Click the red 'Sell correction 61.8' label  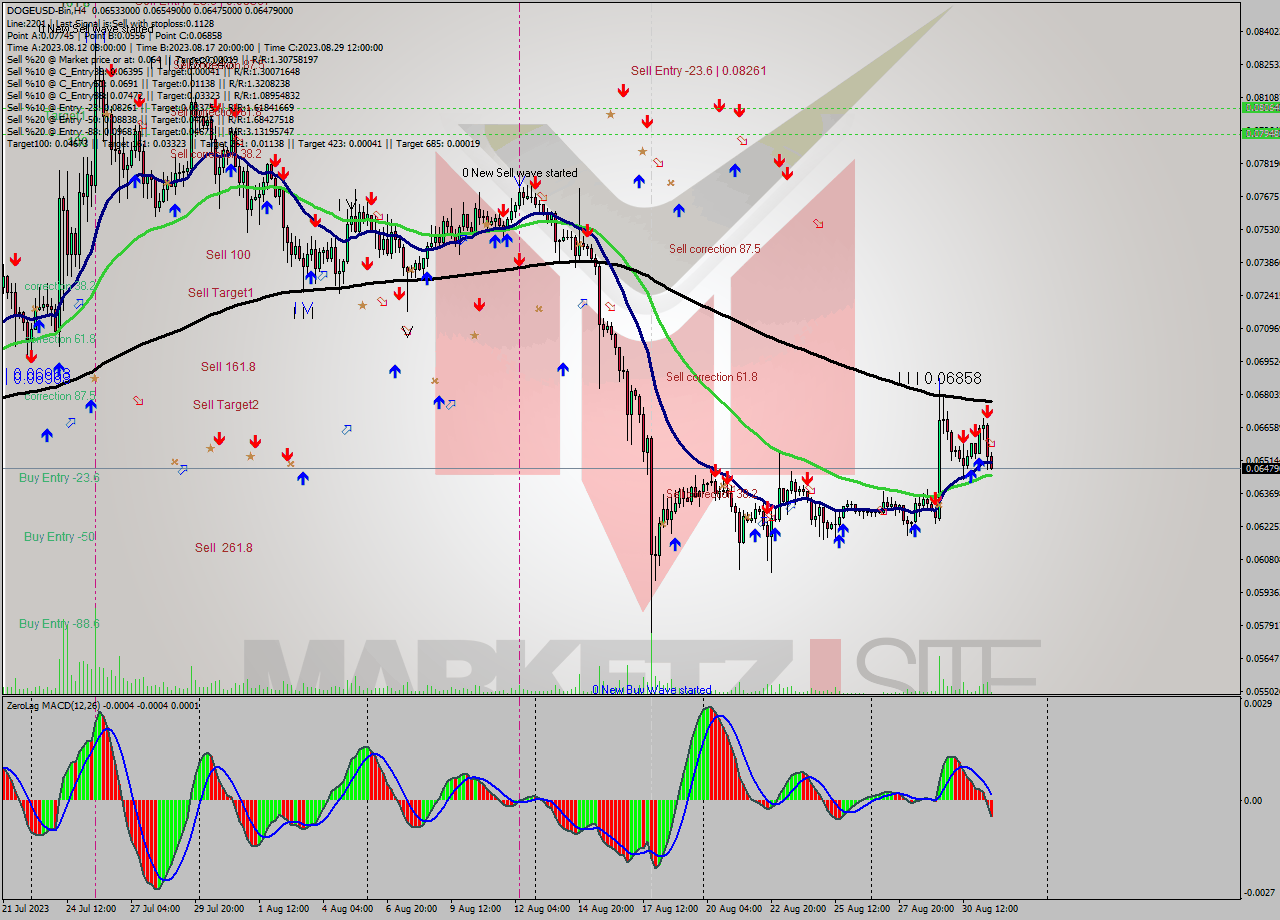[x=712, y=377]
